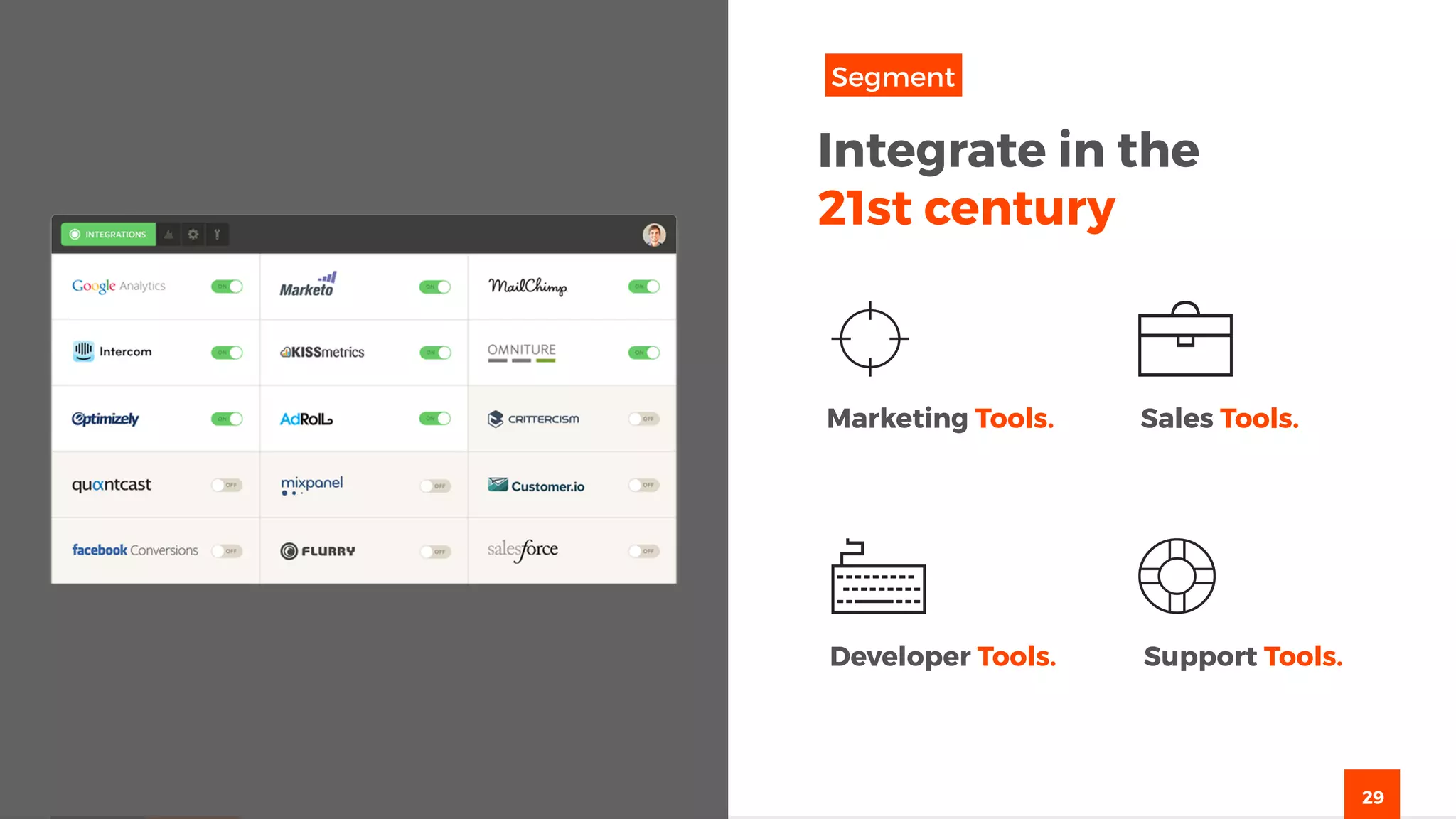
Task: Click the AdRoll logo
Action: [x=306, y=419]
